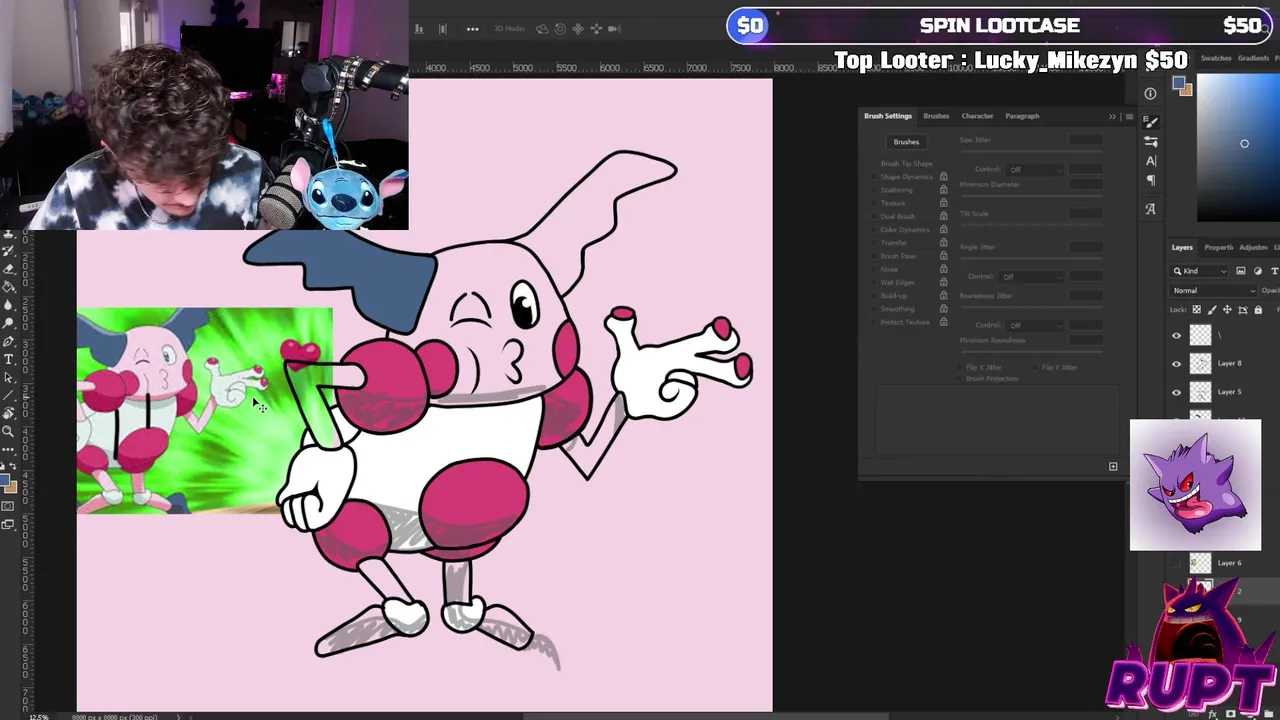Toggle the lock beside Noise
This screenshot has width=1280, height=720.
[x=943, y=269]
